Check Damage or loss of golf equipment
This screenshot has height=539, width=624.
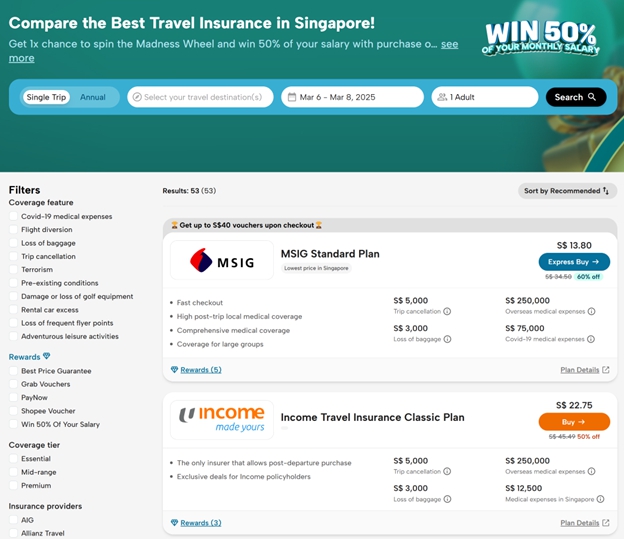click(14, 297)
